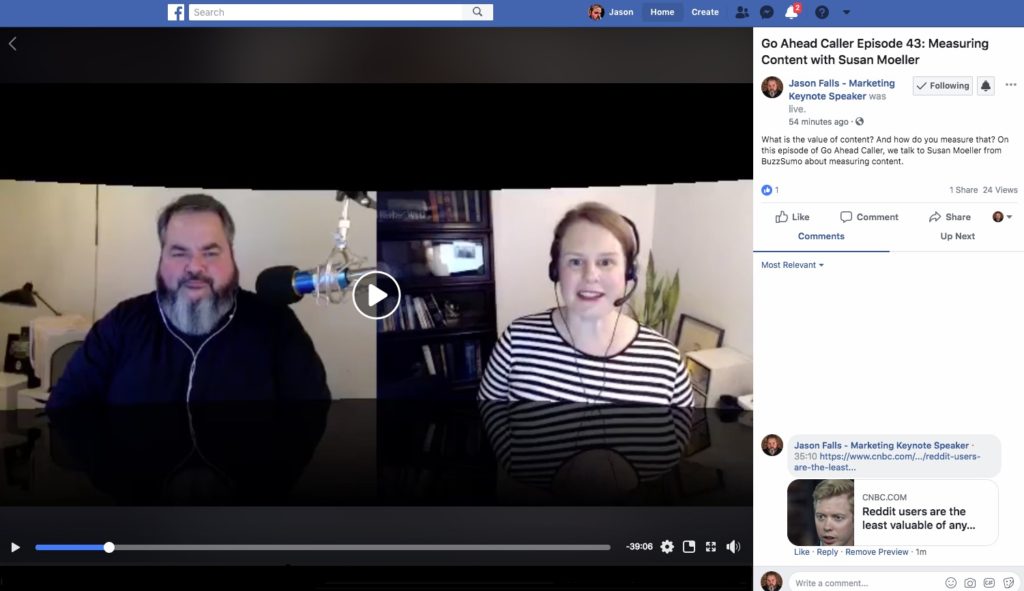Open the Notifications bell in top bar

pos(791,12)
